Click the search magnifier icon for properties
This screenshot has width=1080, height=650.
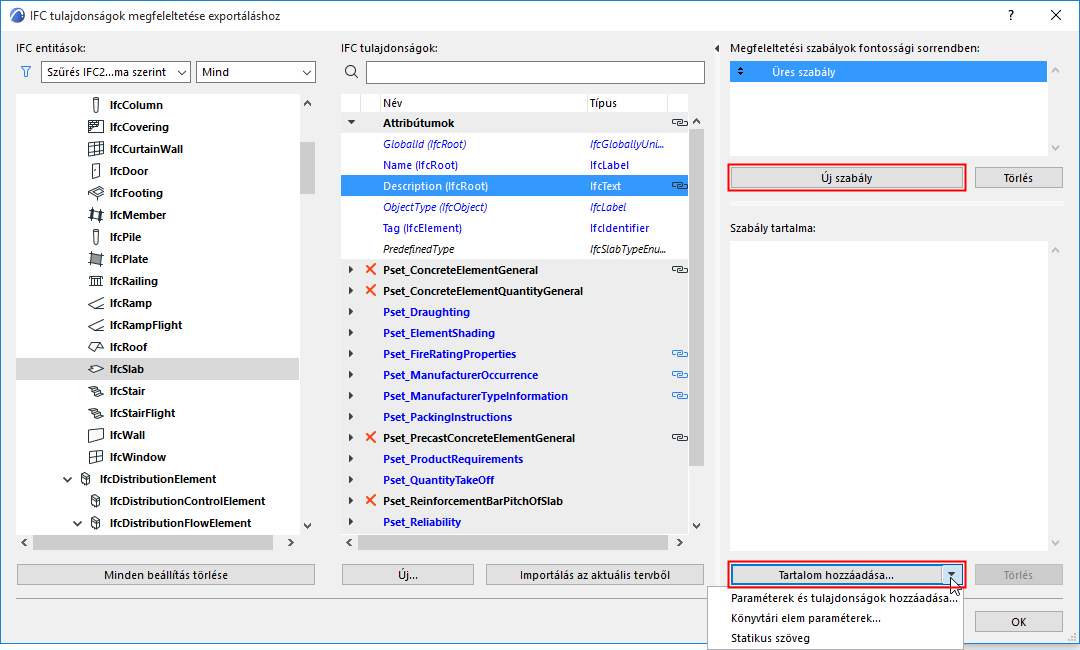(x=351, y=72)
